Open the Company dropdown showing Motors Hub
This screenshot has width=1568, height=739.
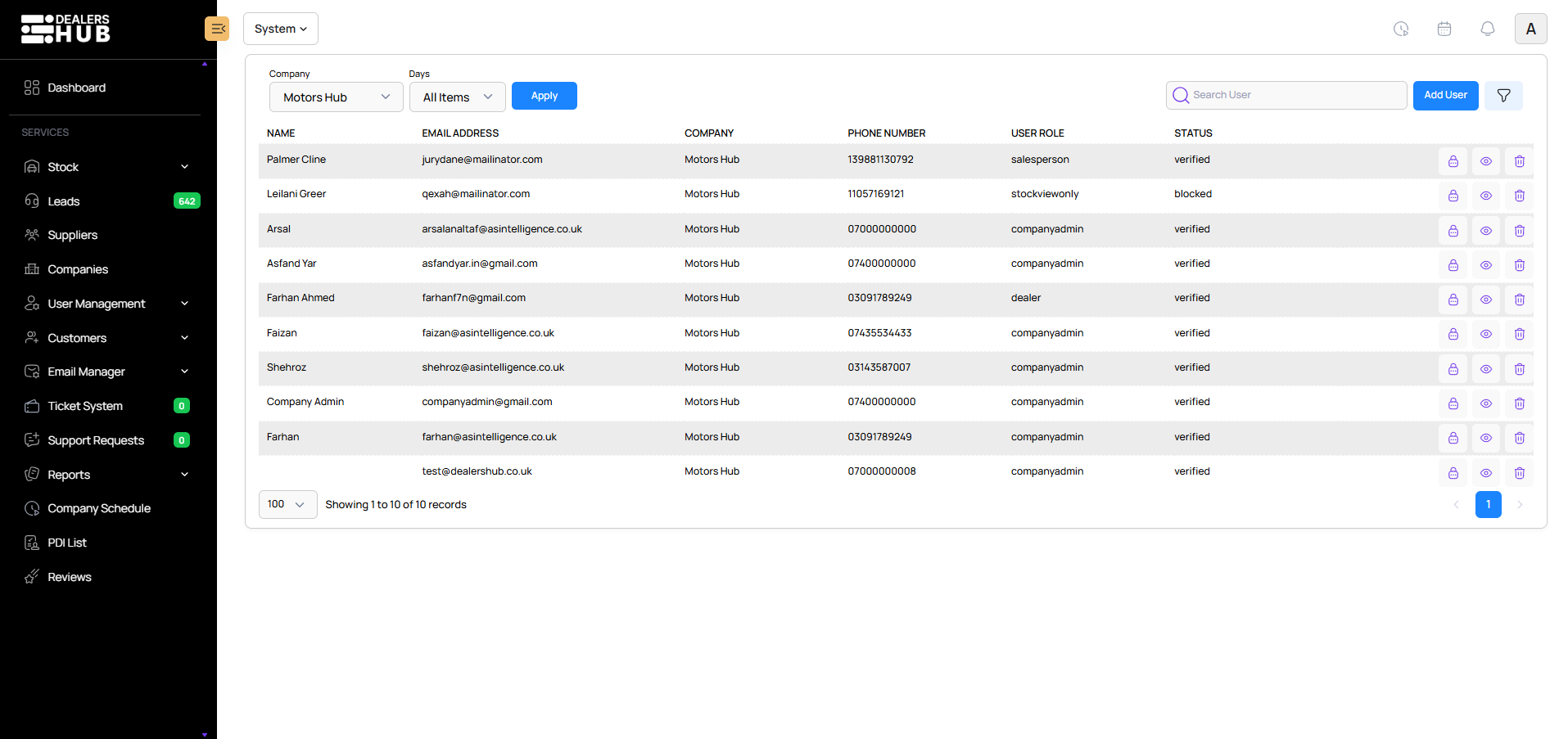click(x=336, y=97)
